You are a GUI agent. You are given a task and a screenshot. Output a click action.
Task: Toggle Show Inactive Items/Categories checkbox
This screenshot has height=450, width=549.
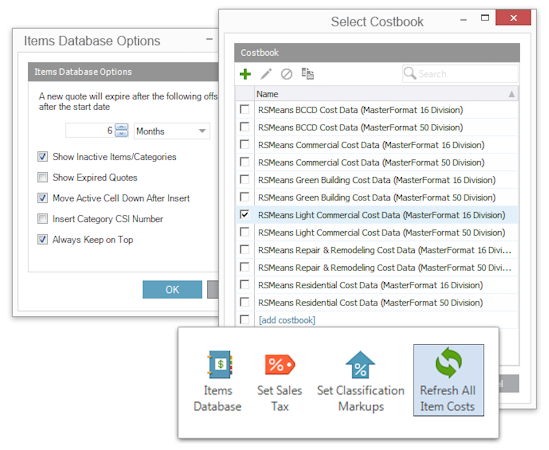coord(42,157)
